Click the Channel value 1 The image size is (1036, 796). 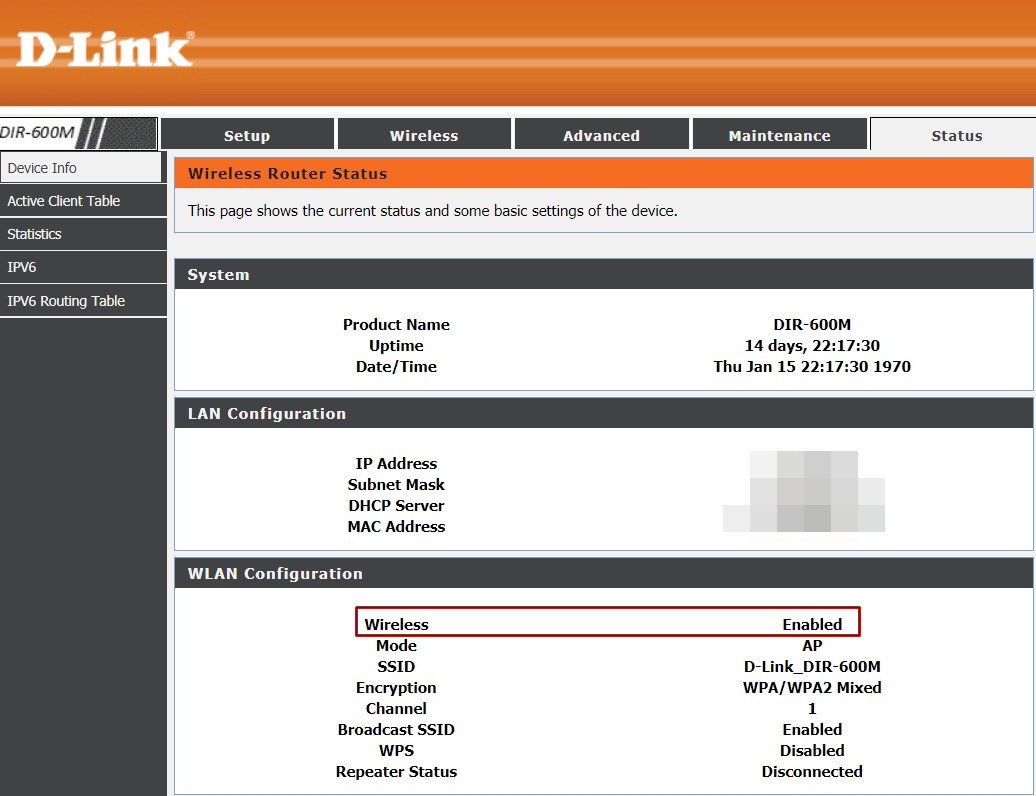click(x=812, y=708)
